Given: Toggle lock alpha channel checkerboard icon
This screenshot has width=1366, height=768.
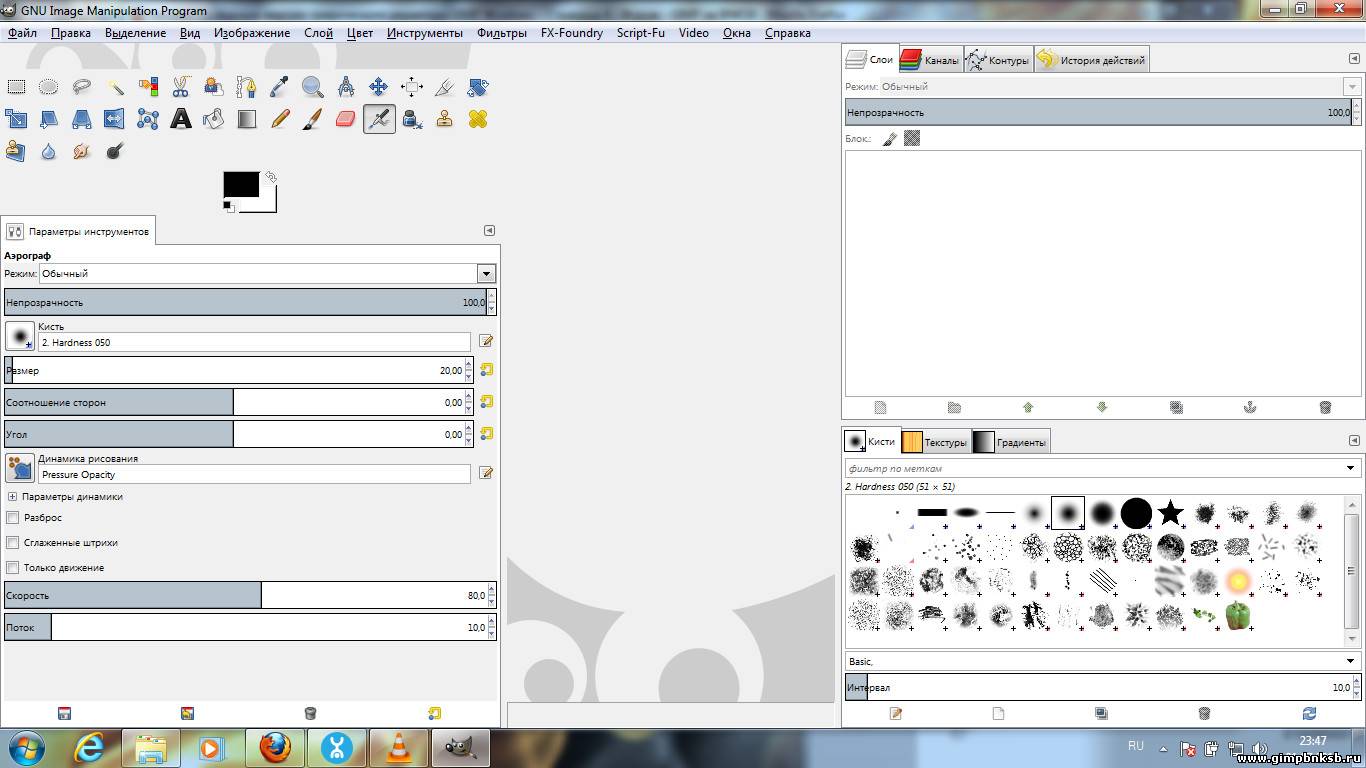Looking at the screenshot, I should pos(912,139).
